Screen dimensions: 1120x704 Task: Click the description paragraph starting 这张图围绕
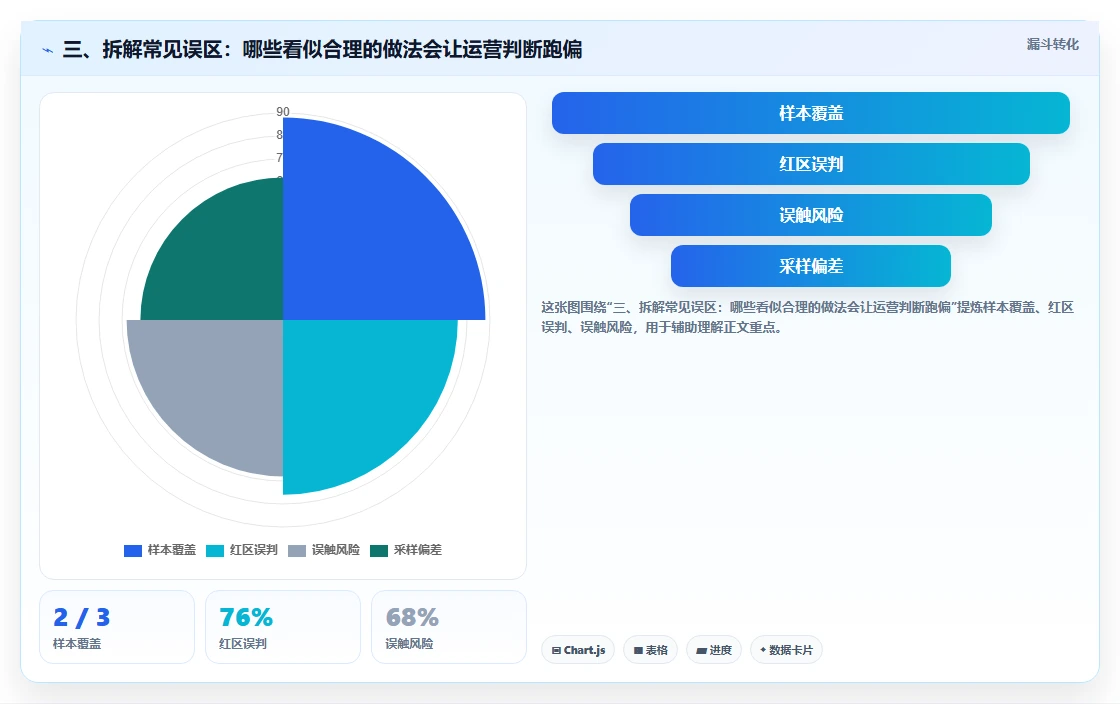tap(807, 317)
